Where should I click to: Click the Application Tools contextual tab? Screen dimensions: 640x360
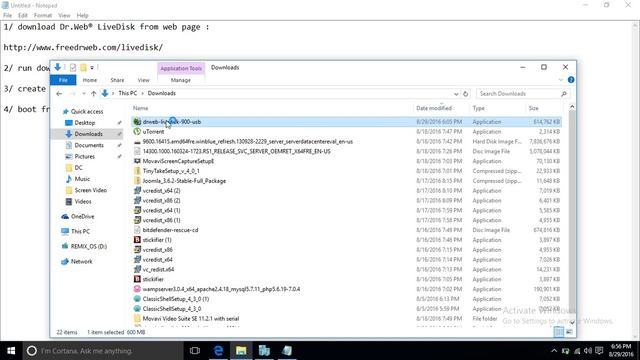(x=181, y=68)
